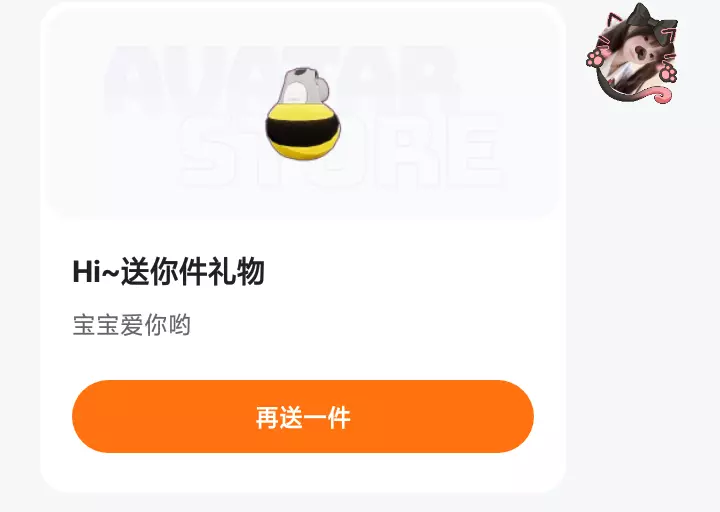Image resolution: width=720 pixels, height=512 pixels.
Task: Click the faded AVATAR watermark text
Action: 280,80
